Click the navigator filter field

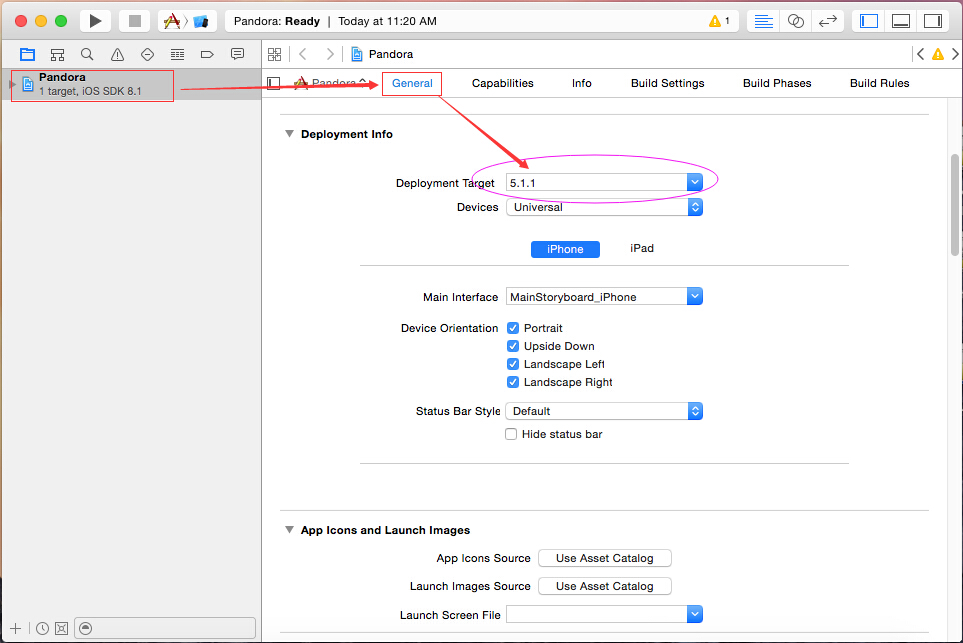tap(165, 628)
